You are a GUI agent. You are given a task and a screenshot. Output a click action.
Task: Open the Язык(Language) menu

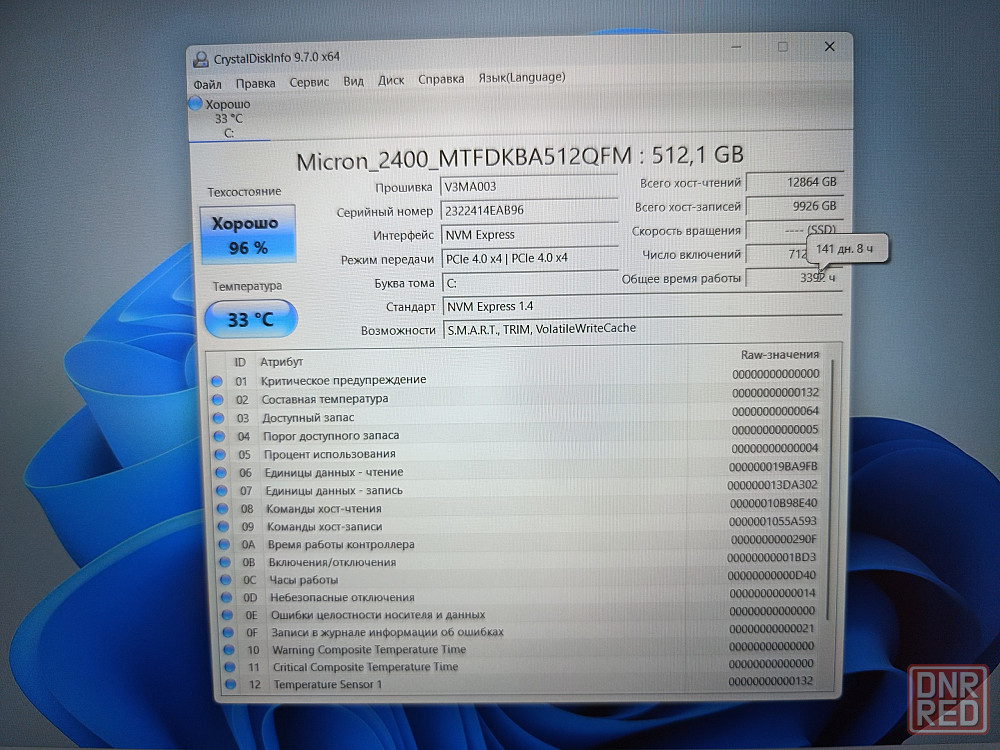(521, 77)
